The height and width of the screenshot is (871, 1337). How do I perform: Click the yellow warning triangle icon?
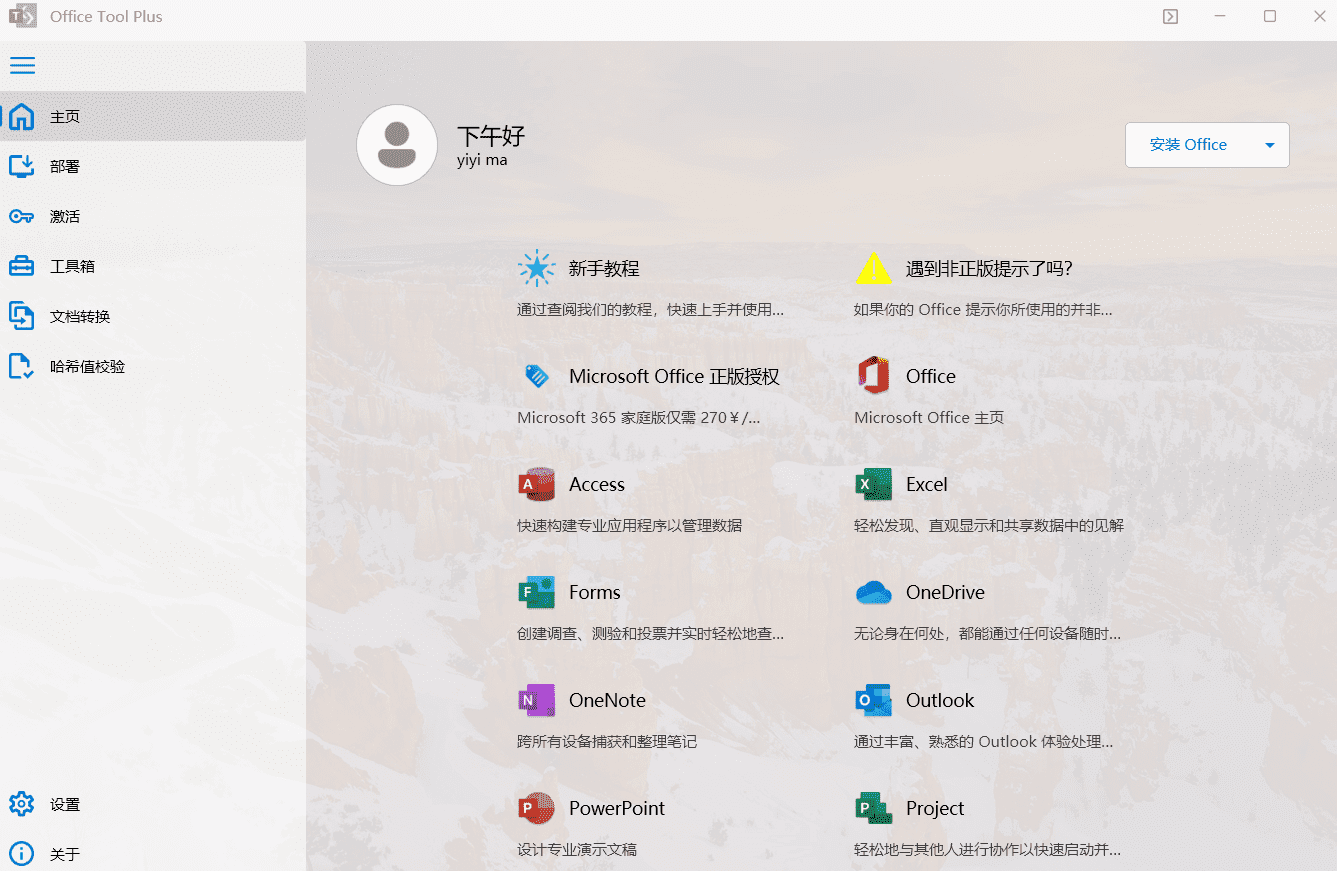[874, 268]
